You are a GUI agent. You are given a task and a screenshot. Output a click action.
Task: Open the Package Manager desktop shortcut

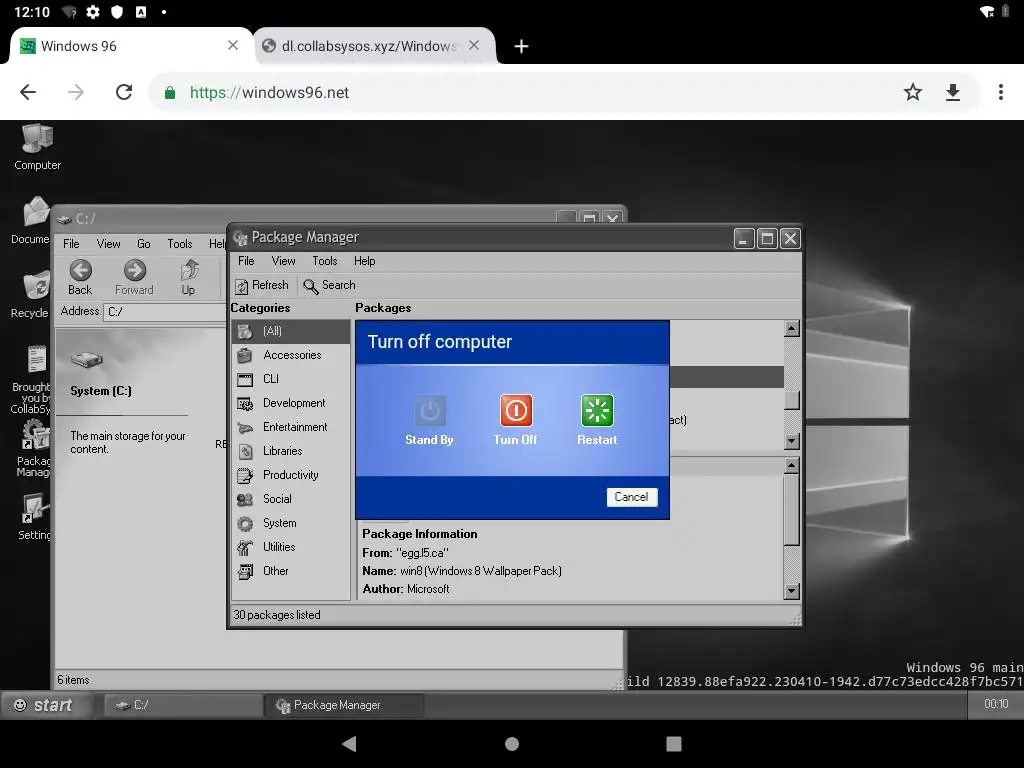(36, 434)
